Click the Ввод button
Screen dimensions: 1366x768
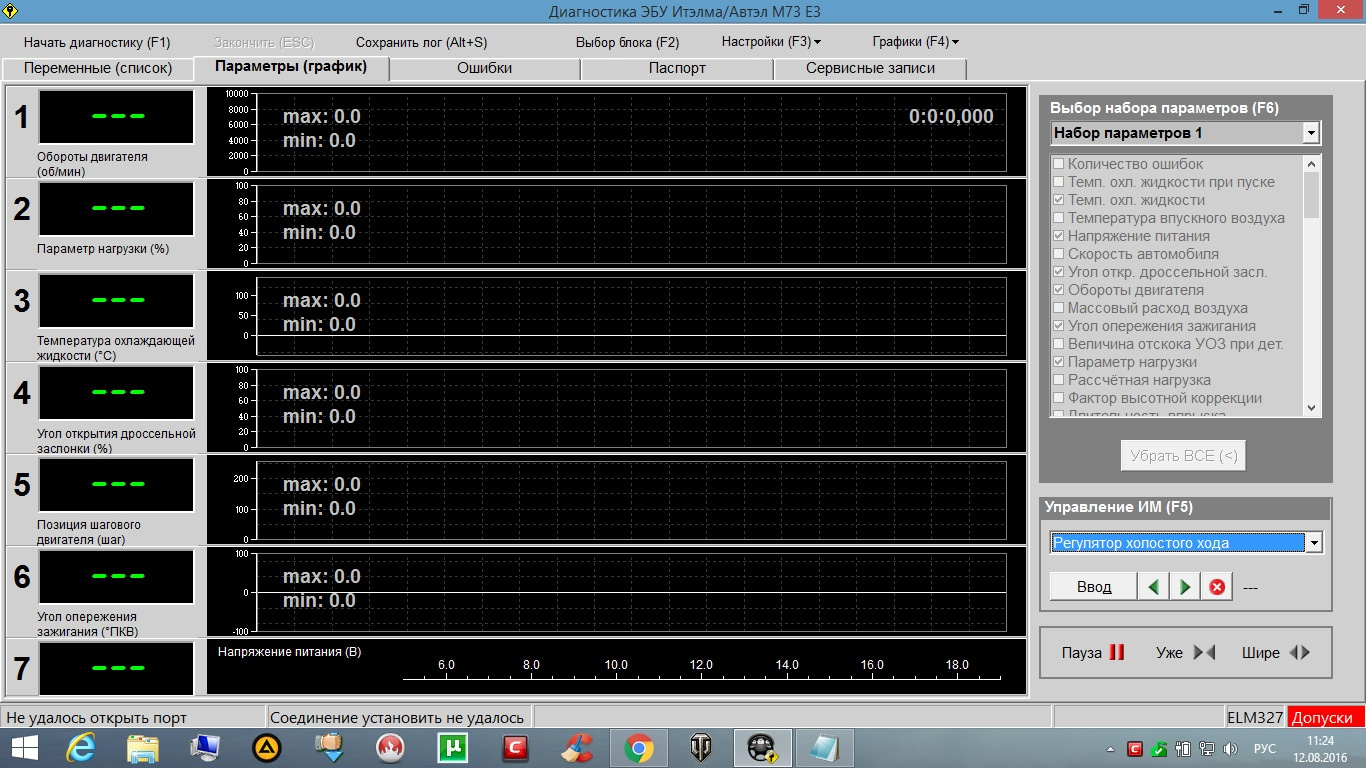[1094, 587]
